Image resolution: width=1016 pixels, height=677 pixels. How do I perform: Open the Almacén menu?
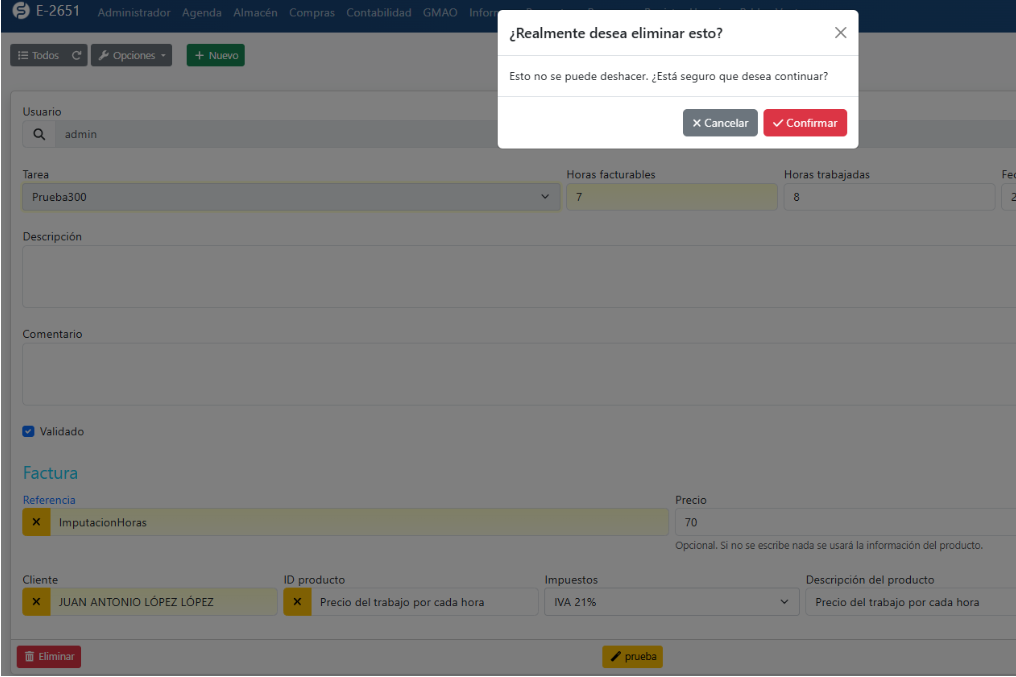(255, 13)
